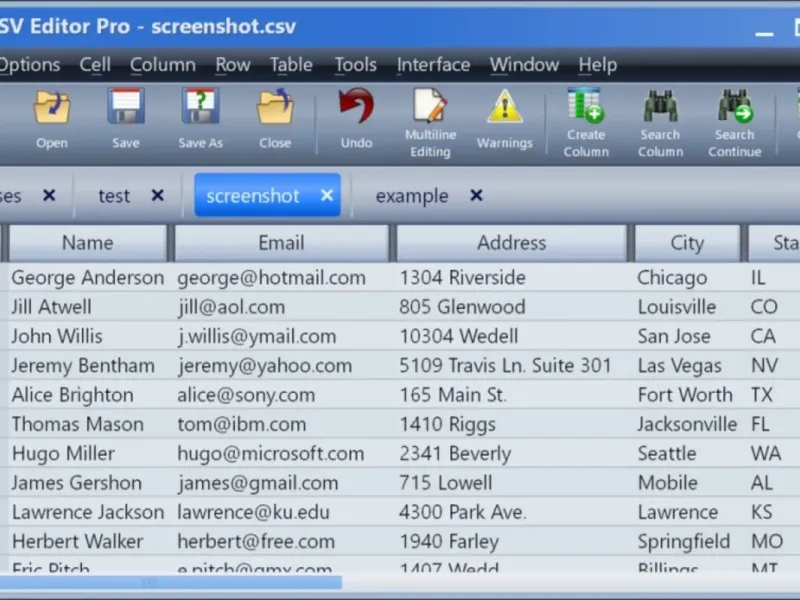Open the Row menu
This screenshot has height=600, width=800.
pos(233,65)
